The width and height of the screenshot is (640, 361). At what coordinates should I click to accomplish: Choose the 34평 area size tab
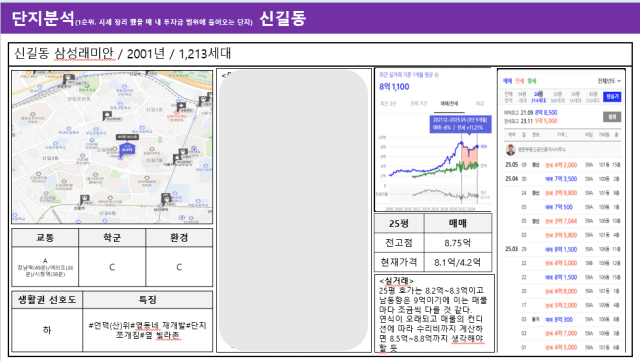[575, 97]
